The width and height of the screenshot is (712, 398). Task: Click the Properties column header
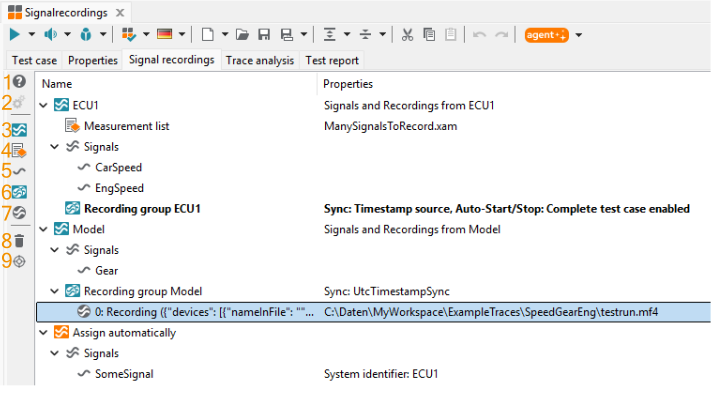[x=348, y=84]
